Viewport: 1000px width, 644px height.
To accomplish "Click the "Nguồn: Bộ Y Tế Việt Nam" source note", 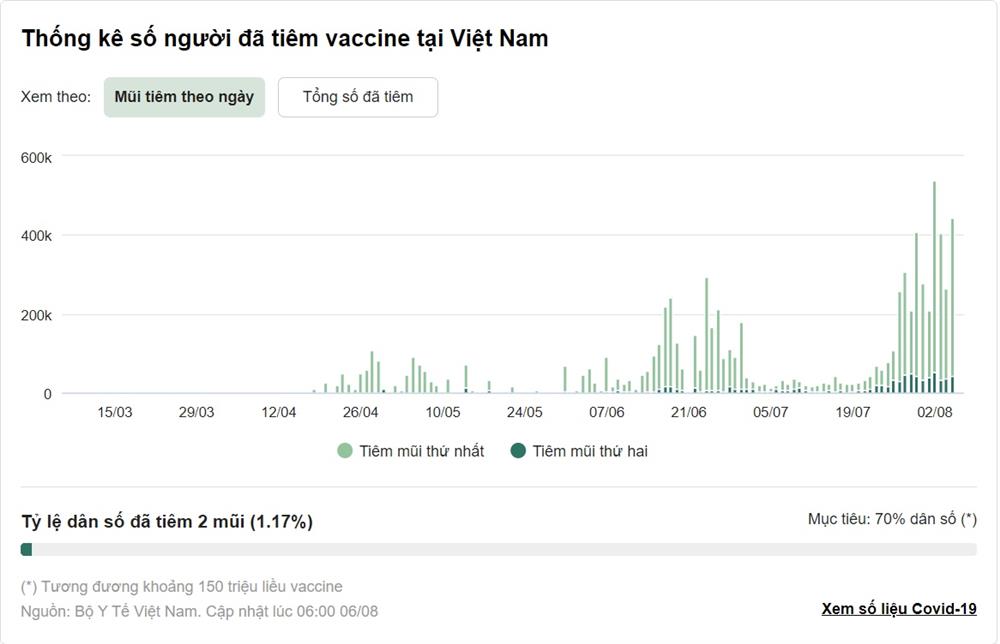I will pyautogui.click(x=110, y=611).
